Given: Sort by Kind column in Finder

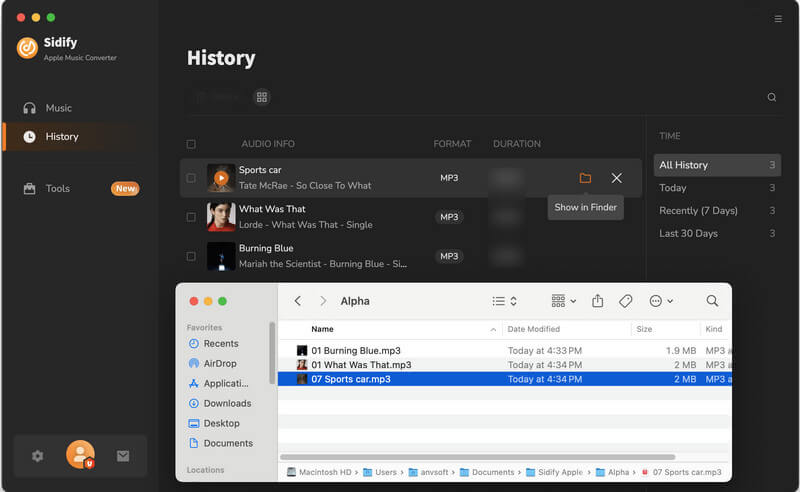Looking at the screenshot, I should [x=713, y=329].
